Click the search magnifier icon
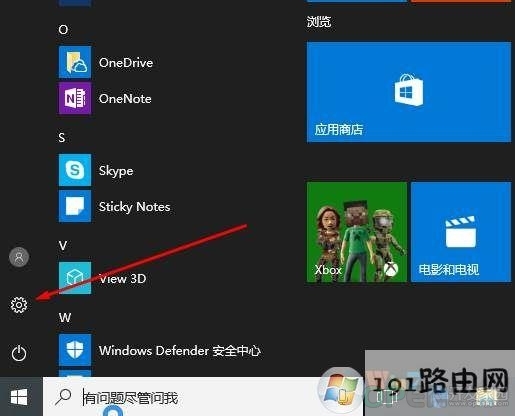 (63, 397)
